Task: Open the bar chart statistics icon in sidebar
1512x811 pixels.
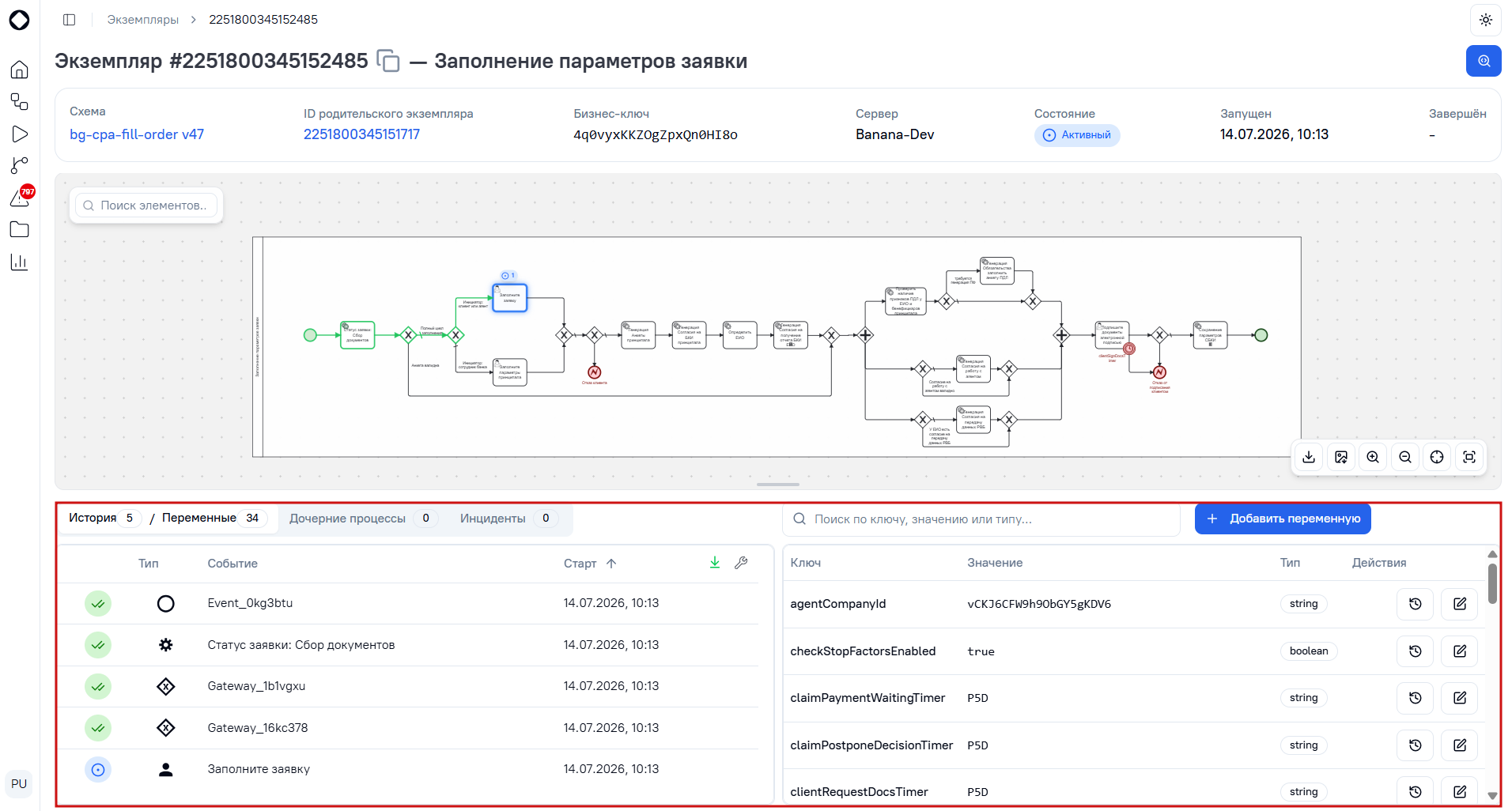Action: [20, 262]
